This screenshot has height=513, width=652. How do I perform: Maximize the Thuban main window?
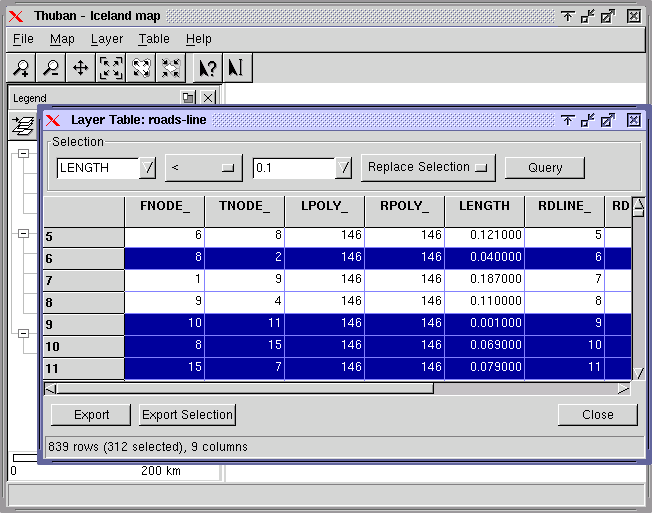click(x=608, y=16)
